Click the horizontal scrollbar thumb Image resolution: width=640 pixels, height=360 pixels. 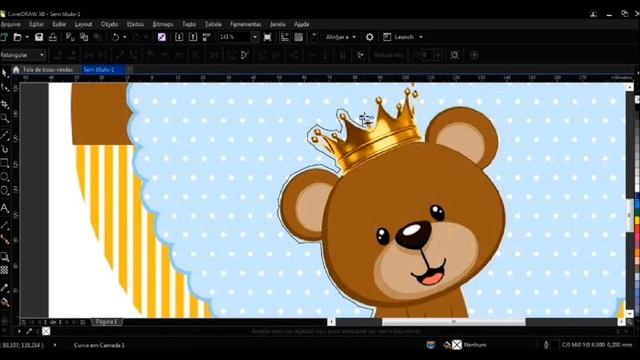pos(453,322)
